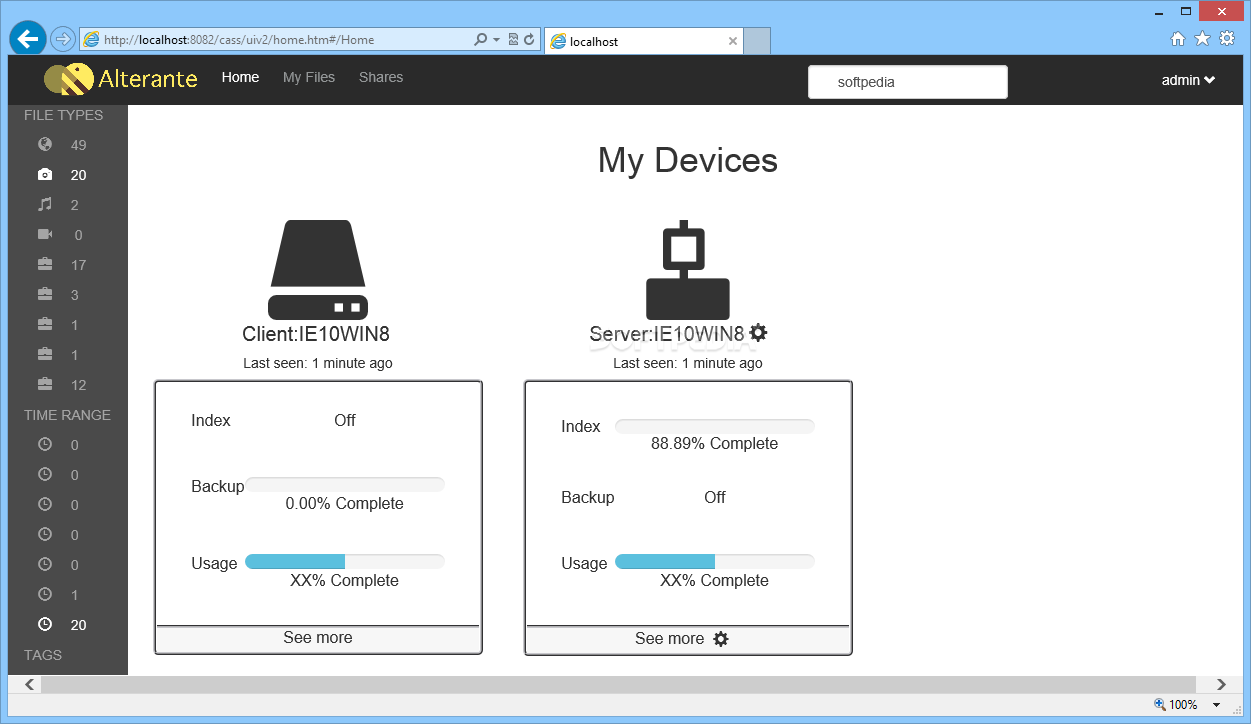Select the briefcase icon with count 3

(x=45, y=295)
